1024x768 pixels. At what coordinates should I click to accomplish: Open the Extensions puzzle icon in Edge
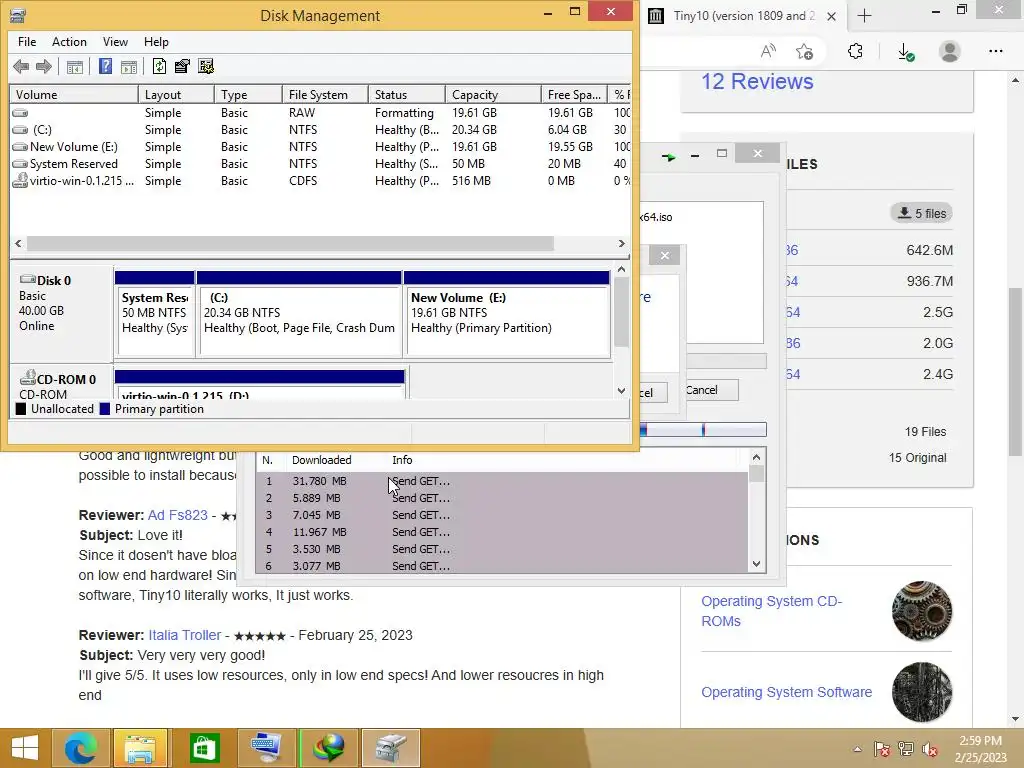(x=855, y=51)
